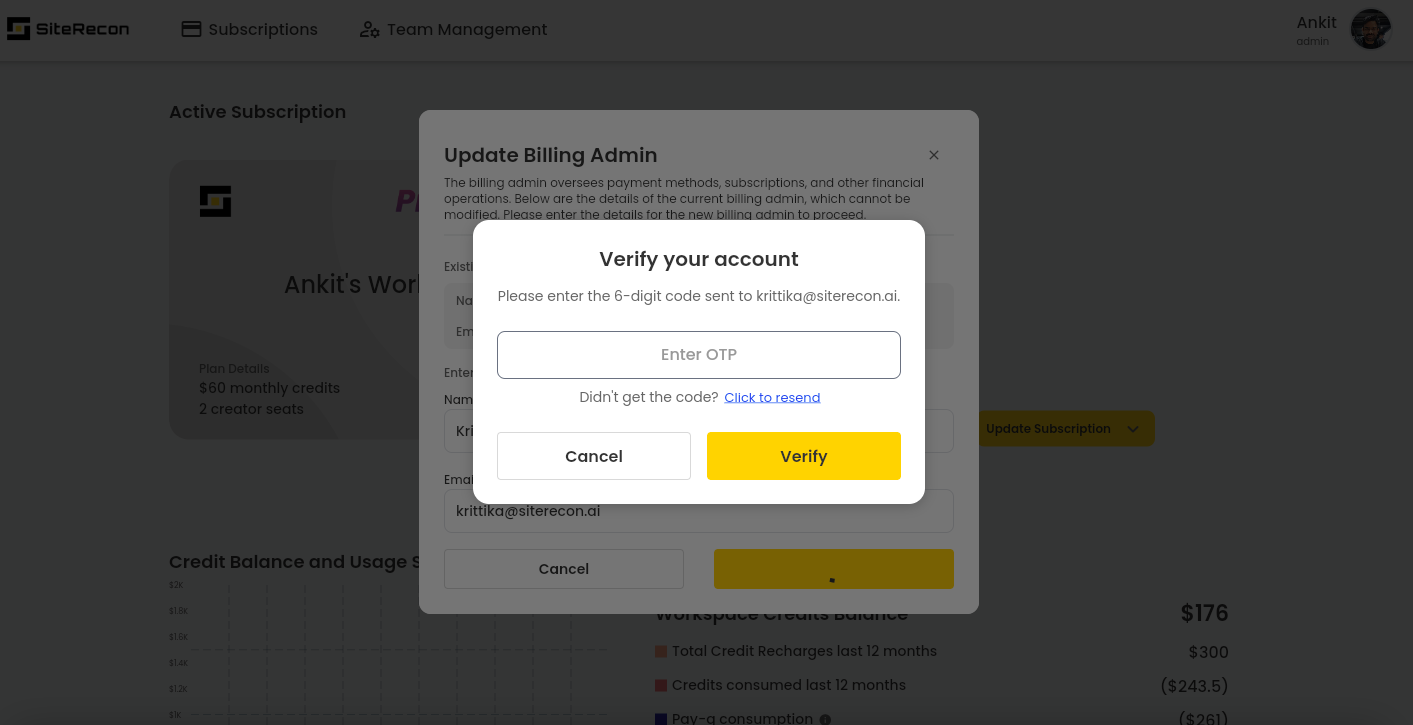The image size is (1413, 725).
Task: Expand the Update Subscription dropdown arrow
Action: point(1133,429)
